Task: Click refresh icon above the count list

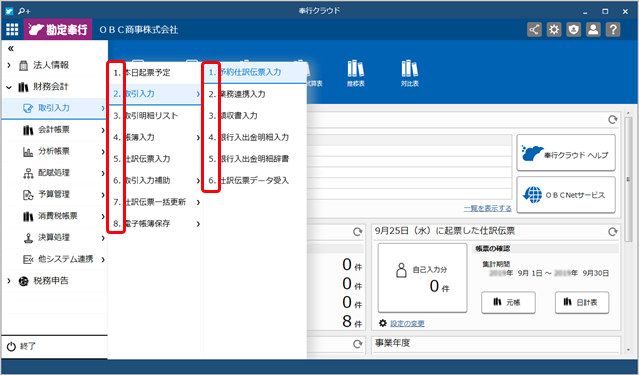Action: click(357, 232)
